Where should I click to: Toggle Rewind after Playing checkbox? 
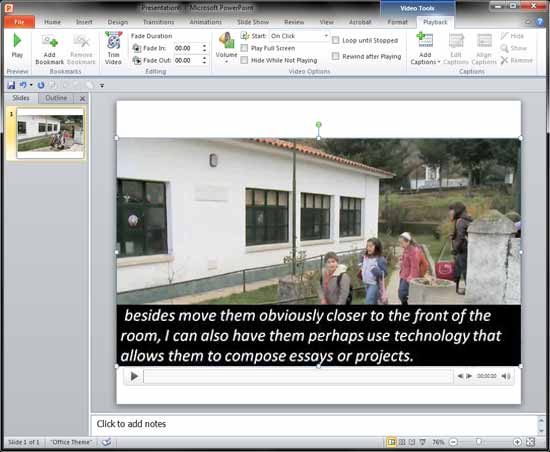[336, 56]
